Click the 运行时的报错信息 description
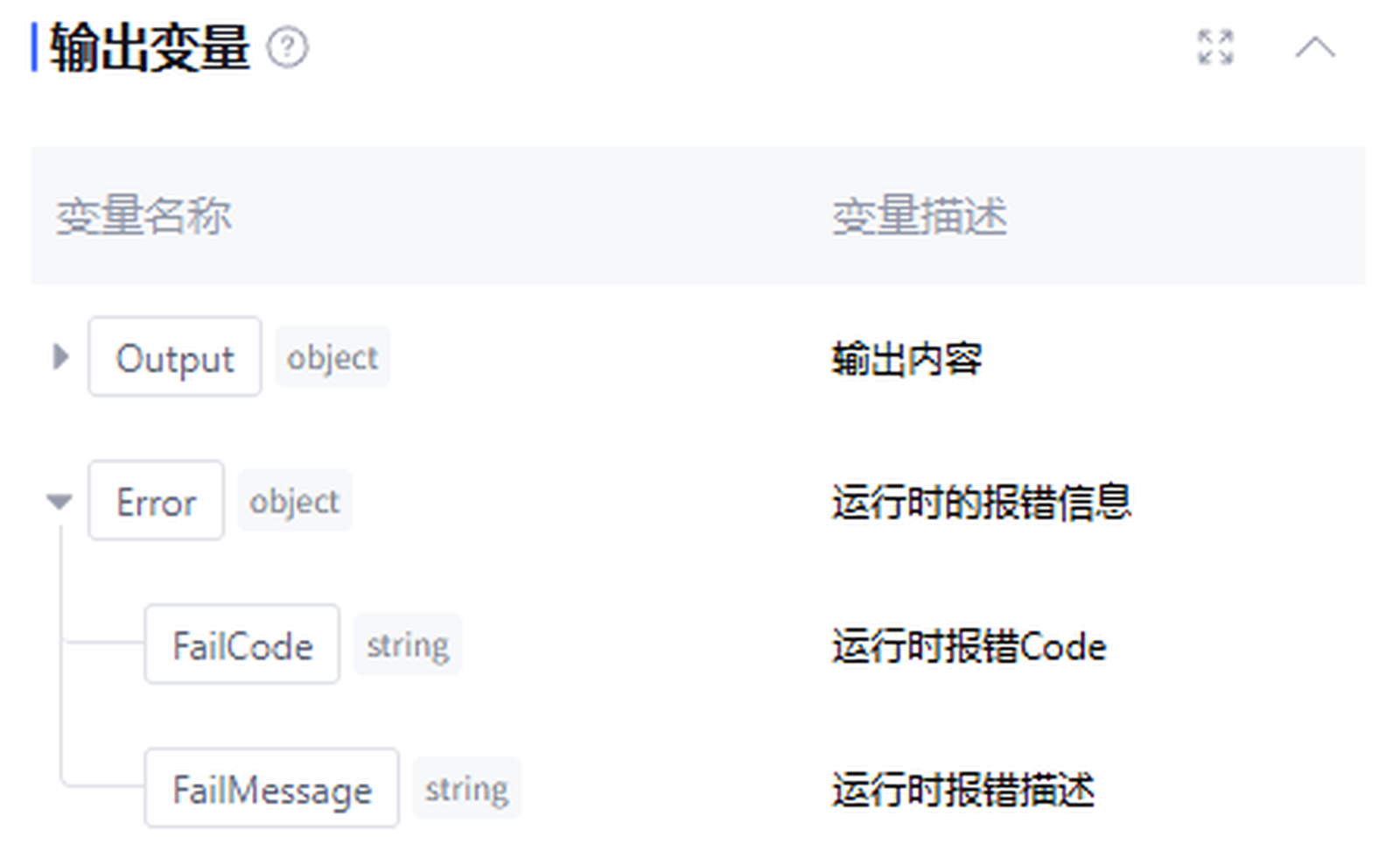The width and height of the screenshot is (1400, 844). pyautogui.click(x=982, y=503)
